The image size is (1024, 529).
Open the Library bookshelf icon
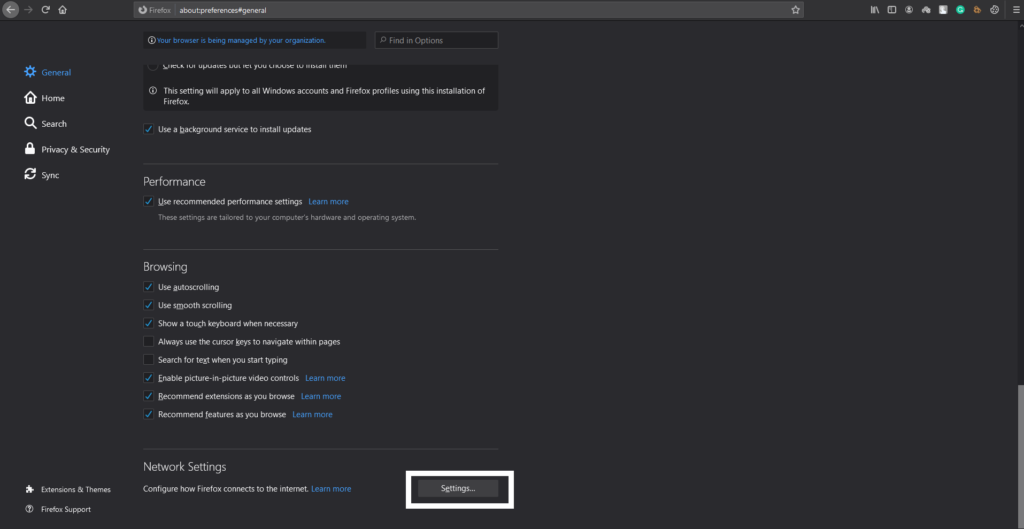874,10
